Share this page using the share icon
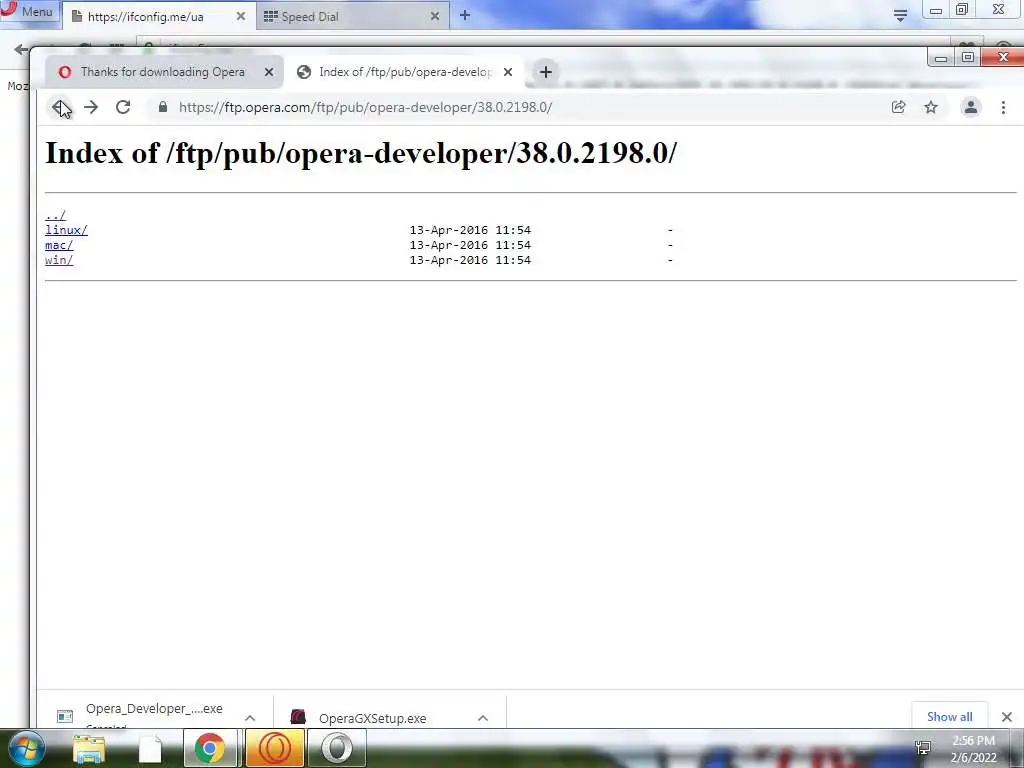 (x=899, y=107)
